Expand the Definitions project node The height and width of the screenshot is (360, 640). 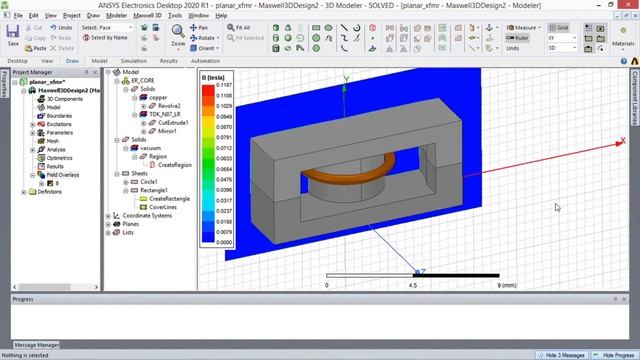point(24,192)
